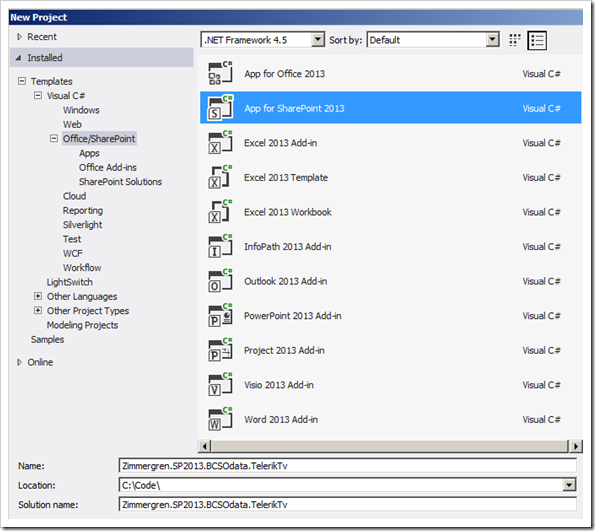The width and height of the screenshot is (595, 531).
Task: Expand the Other Project Types node
Action: point(38,310)
